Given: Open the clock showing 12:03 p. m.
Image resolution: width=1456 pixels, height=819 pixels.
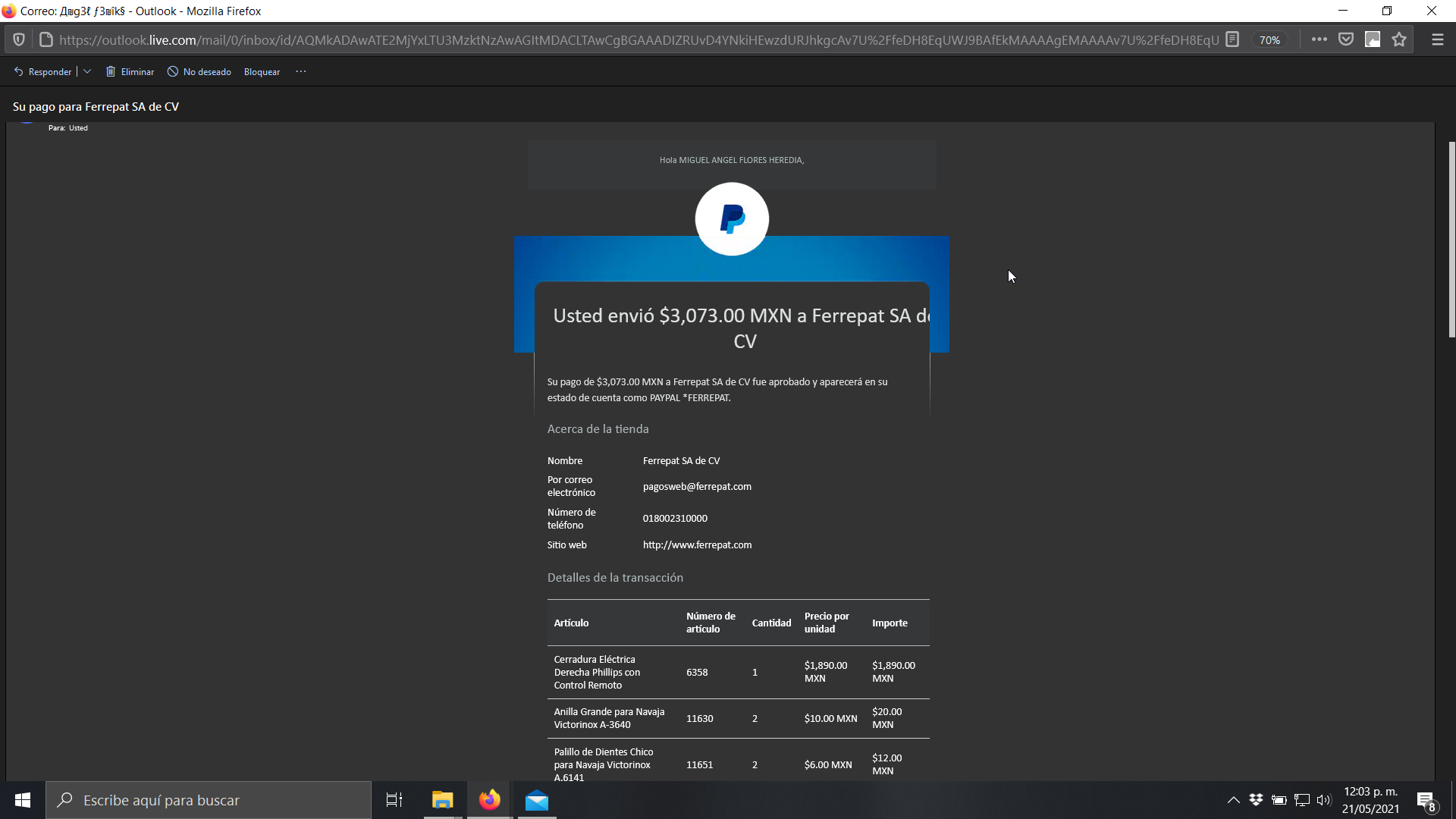Looking at the screenshot, I should (1370, 800).
